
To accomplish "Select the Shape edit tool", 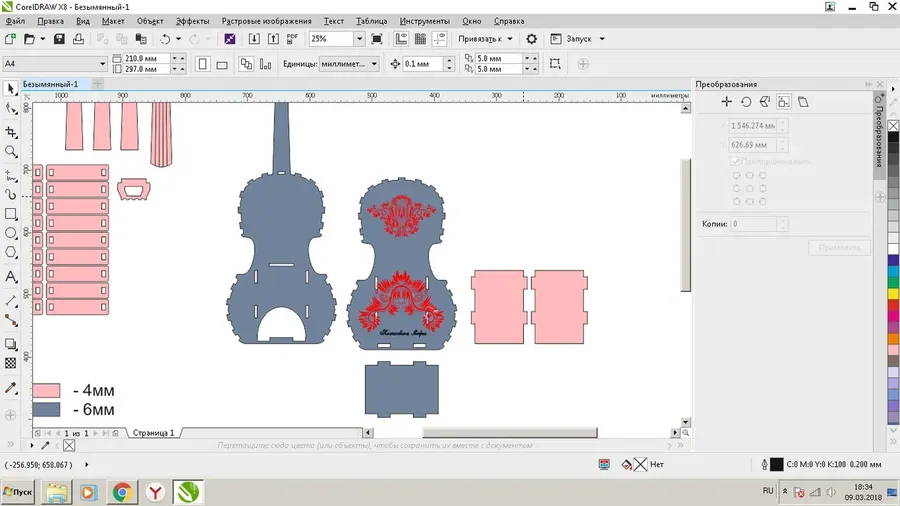I will pos(10,108).
